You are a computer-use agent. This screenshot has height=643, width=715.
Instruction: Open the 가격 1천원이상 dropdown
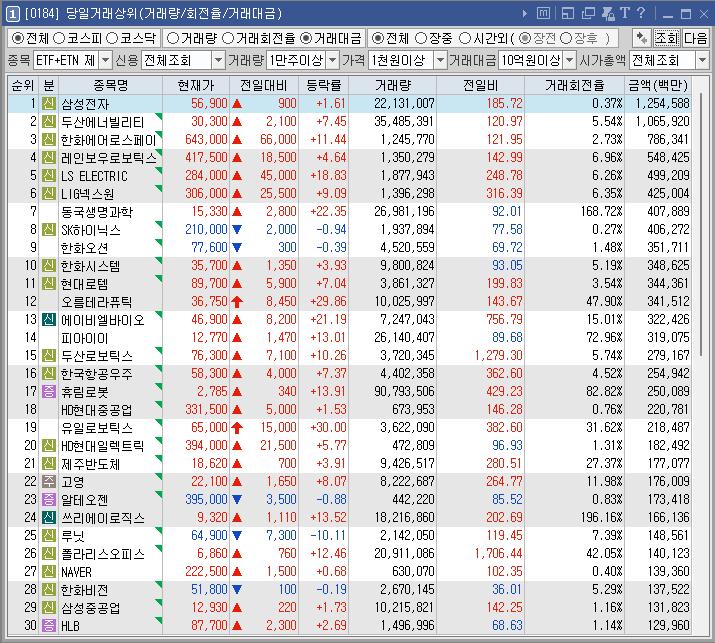[x=440, y=60]
